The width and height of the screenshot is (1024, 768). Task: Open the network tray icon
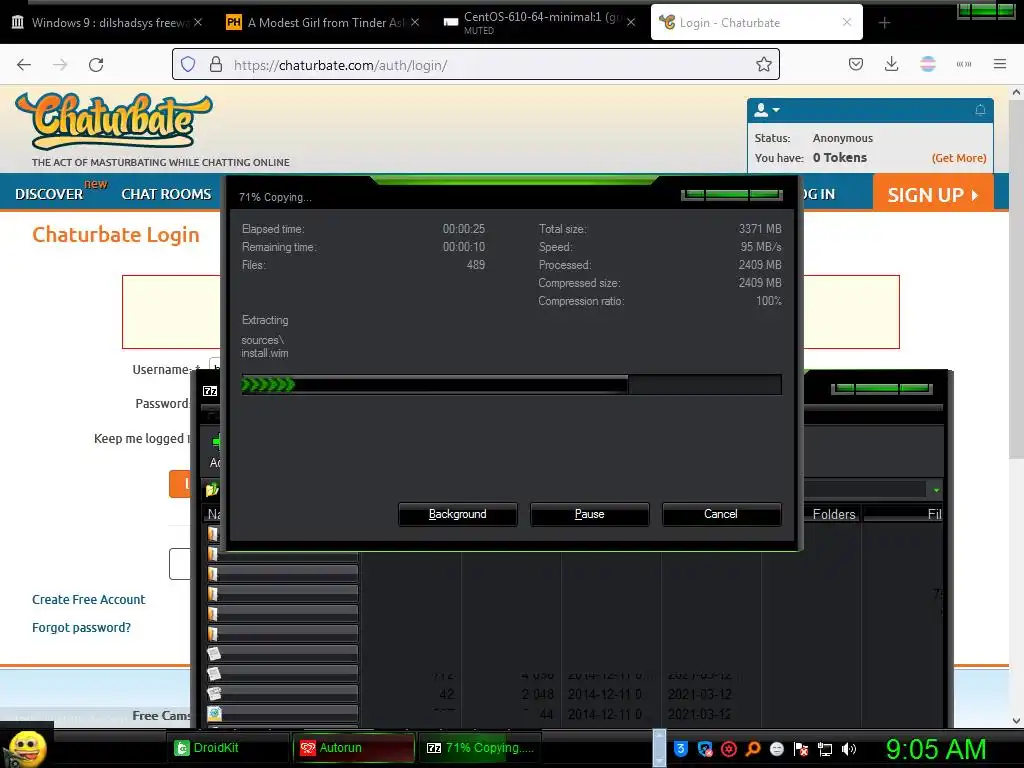click(825, 748)
